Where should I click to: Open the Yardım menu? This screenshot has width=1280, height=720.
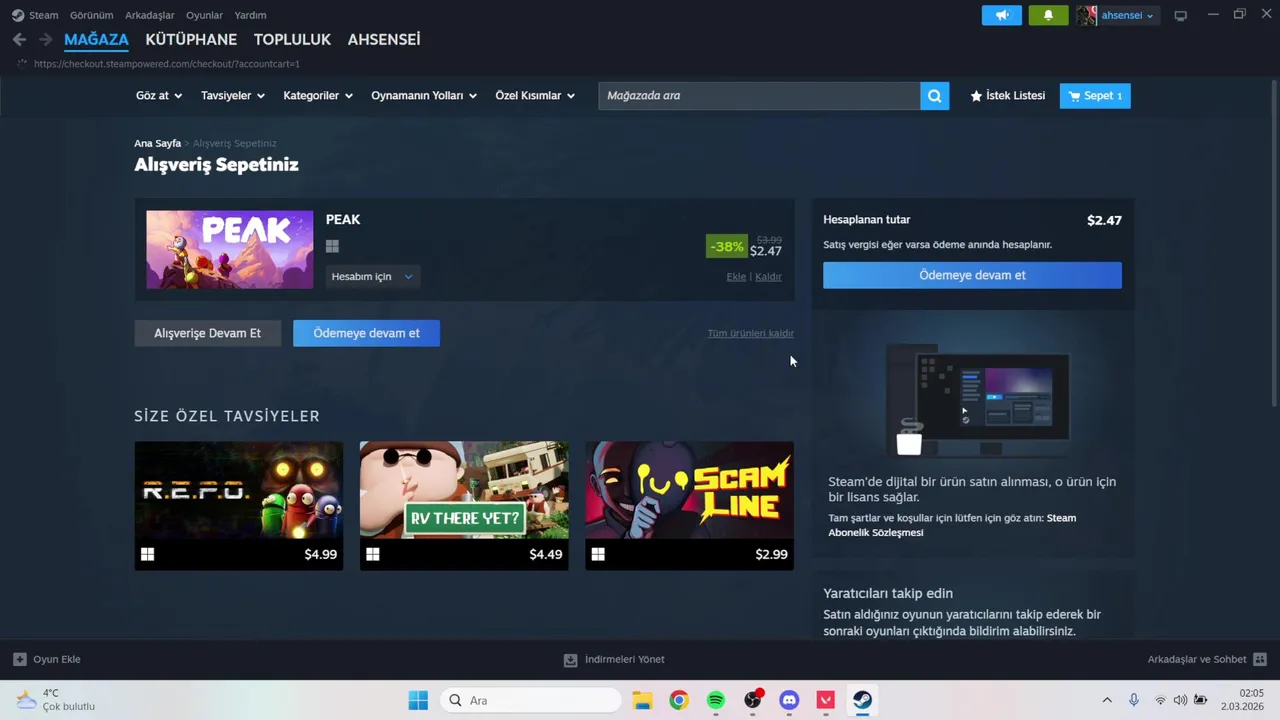[x=250, y=15]
